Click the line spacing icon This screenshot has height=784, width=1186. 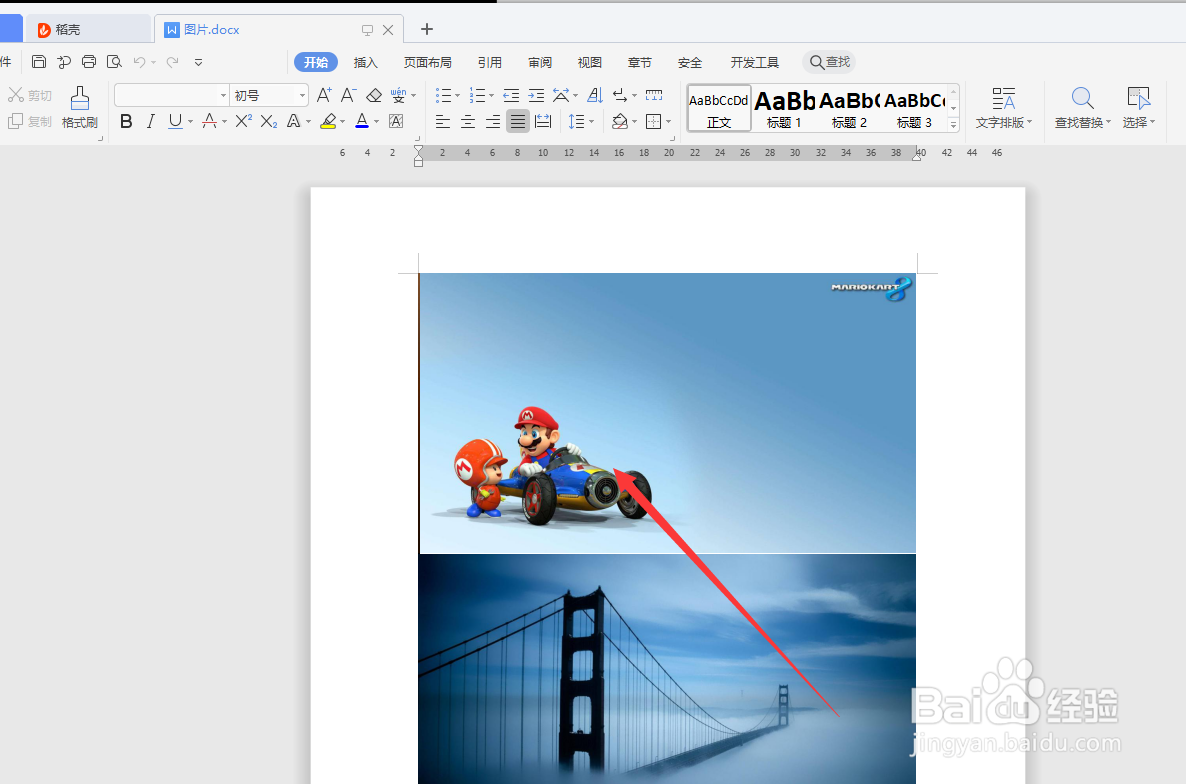click(576, 121)
